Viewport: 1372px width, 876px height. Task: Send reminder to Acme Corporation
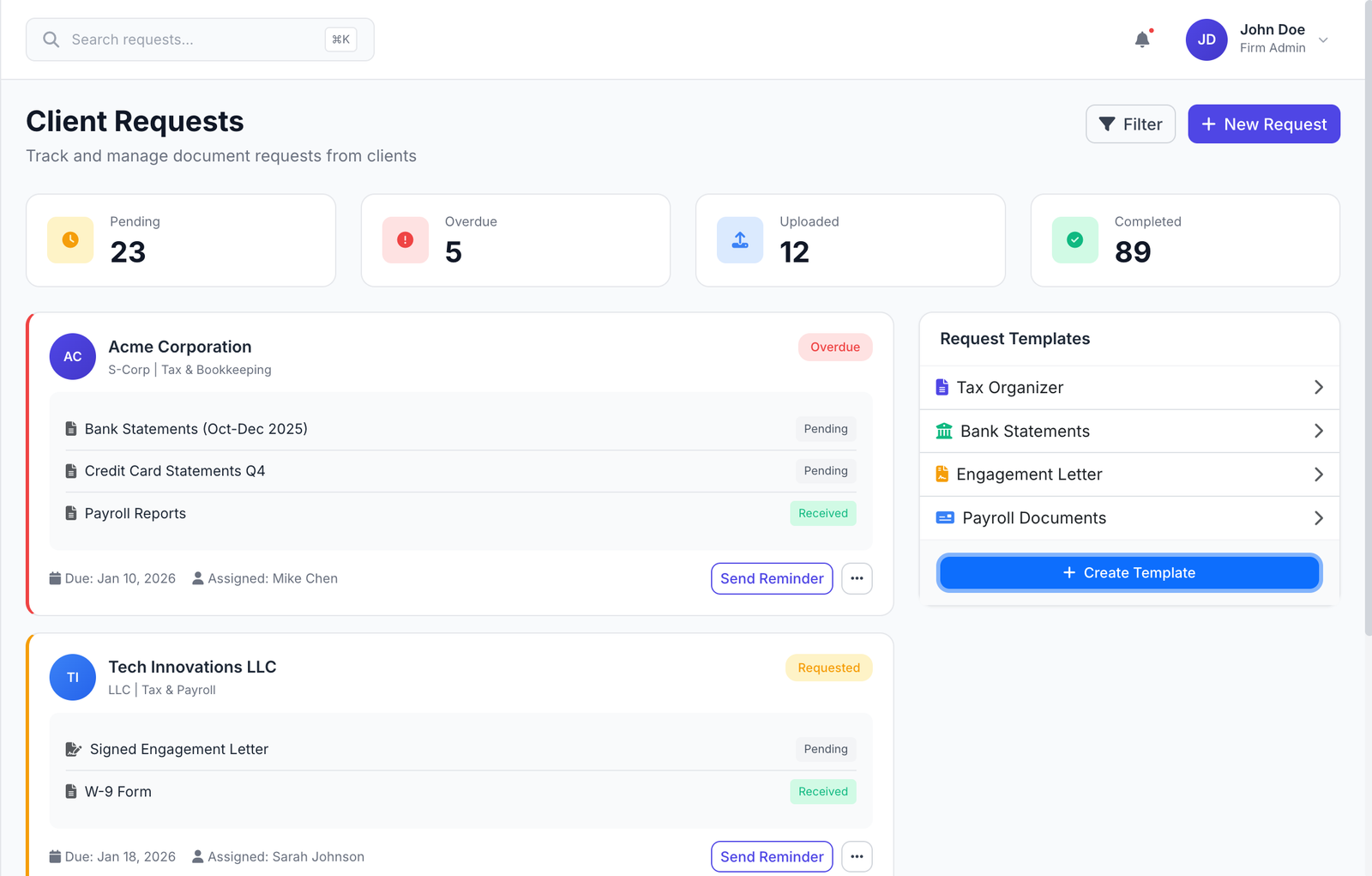771,578
